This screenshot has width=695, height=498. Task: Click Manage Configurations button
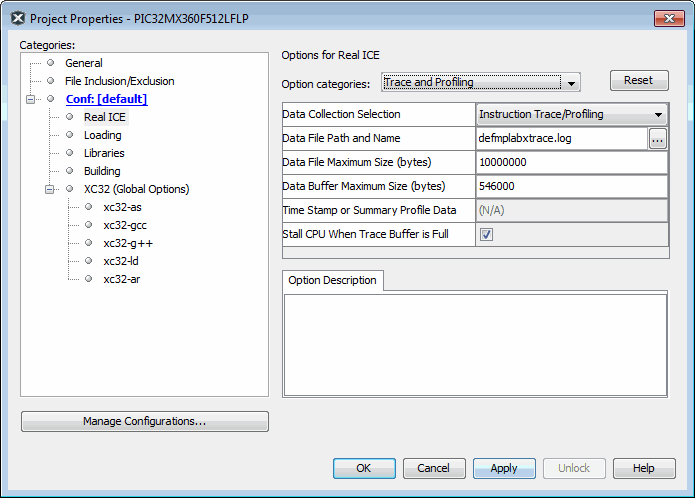(x=144, y=422)
